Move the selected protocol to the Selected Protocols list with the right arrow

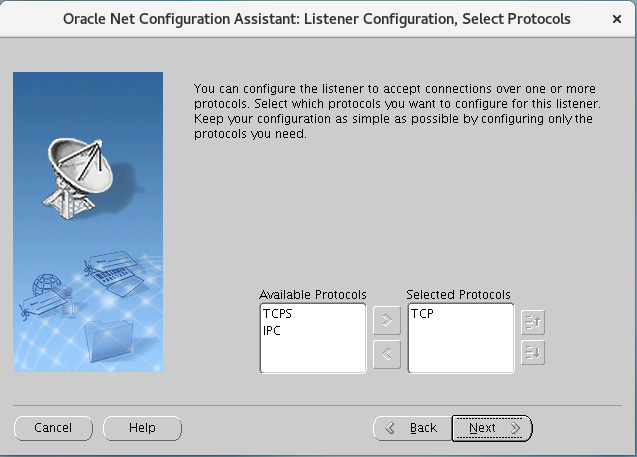point(387,321)
